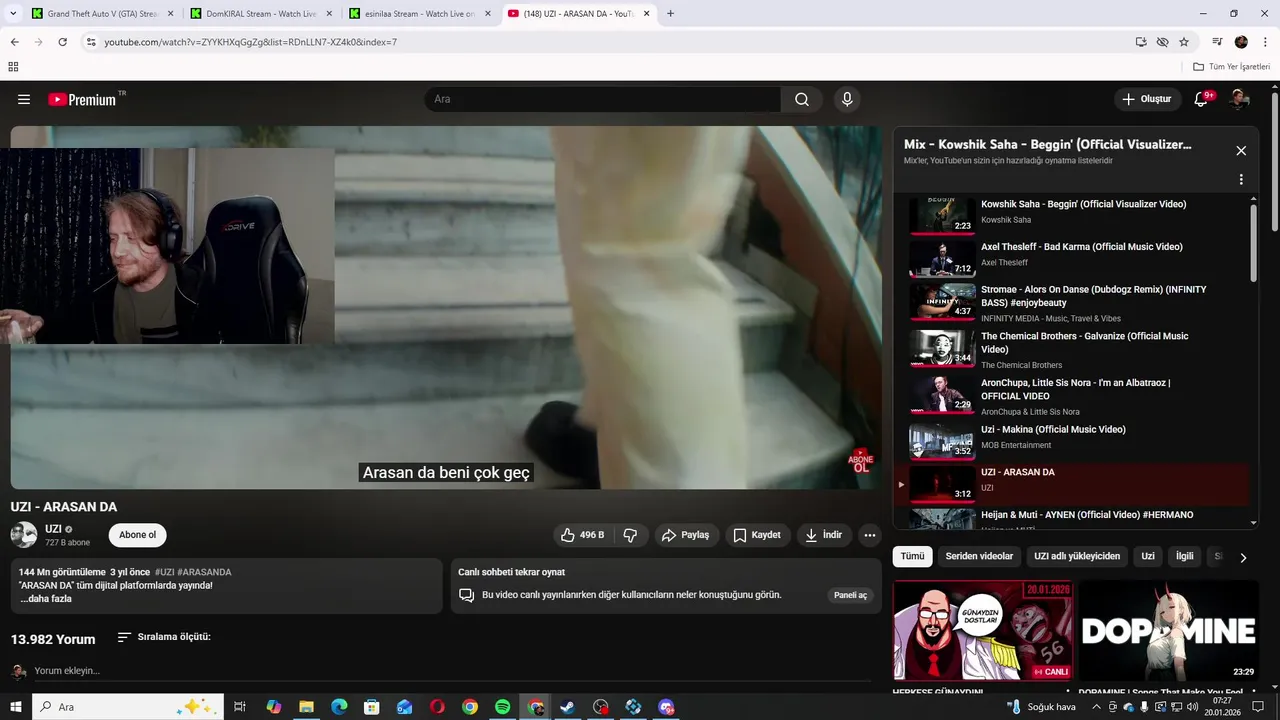Click ABONE OL watermark on video
Image resolution: width=1280 pixels, height=720 pixels.
861,461
